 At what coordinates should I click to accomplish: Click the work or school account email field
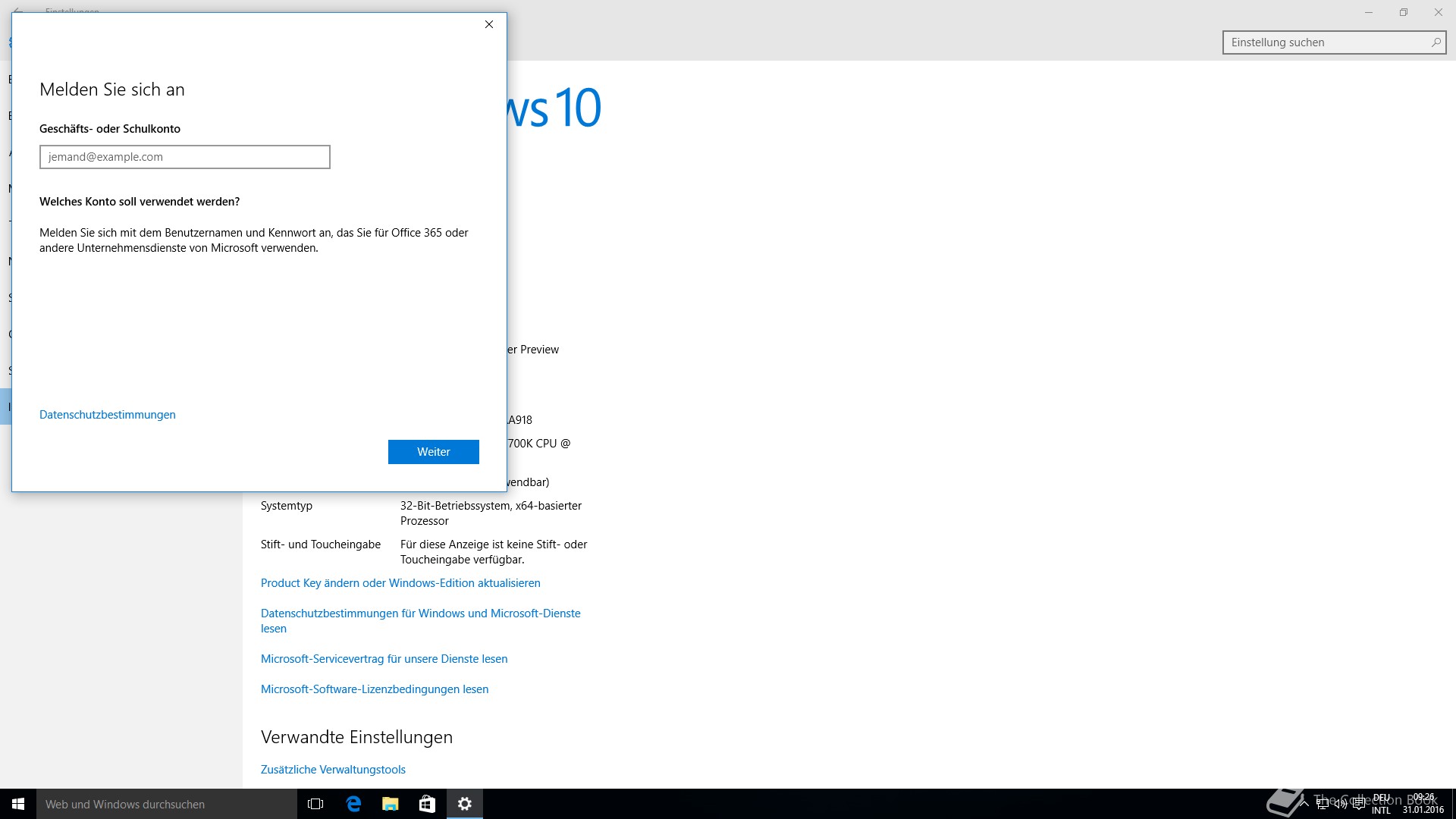pyautogui.click(x=185, y=157)
